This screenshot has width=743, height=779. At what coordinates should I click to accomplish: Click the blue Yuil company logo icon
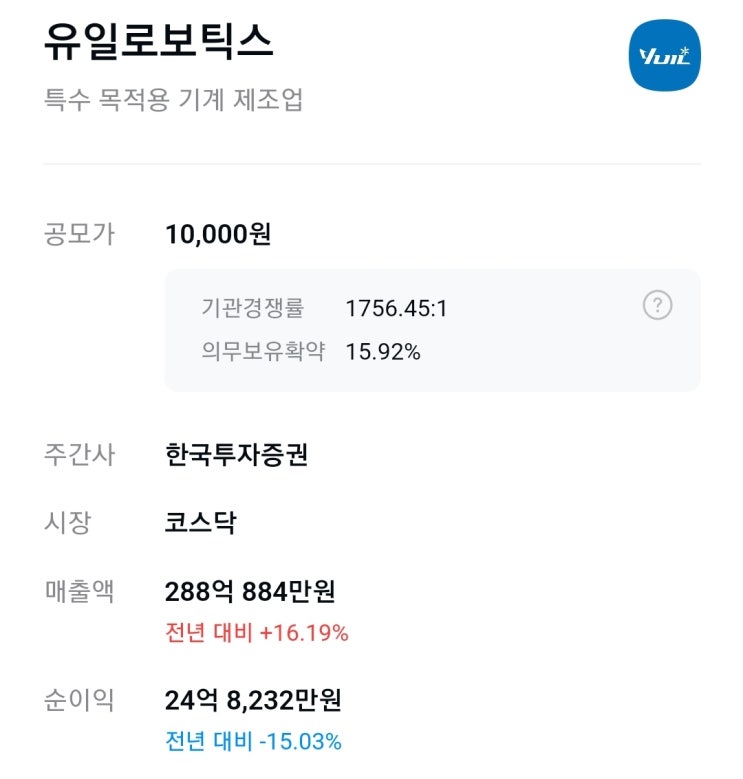click(664, 55)
